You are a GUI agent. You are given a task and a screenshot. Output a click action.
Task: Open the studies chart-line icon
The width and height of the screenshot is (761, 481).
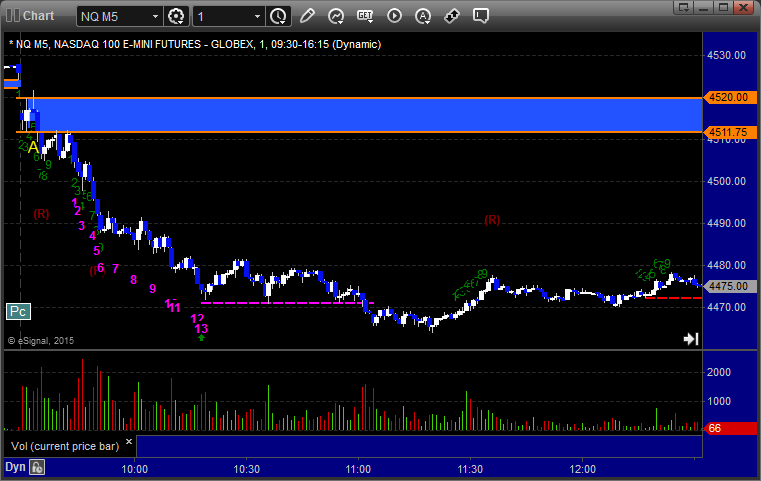pyautogui.click(x=336, y=16)
